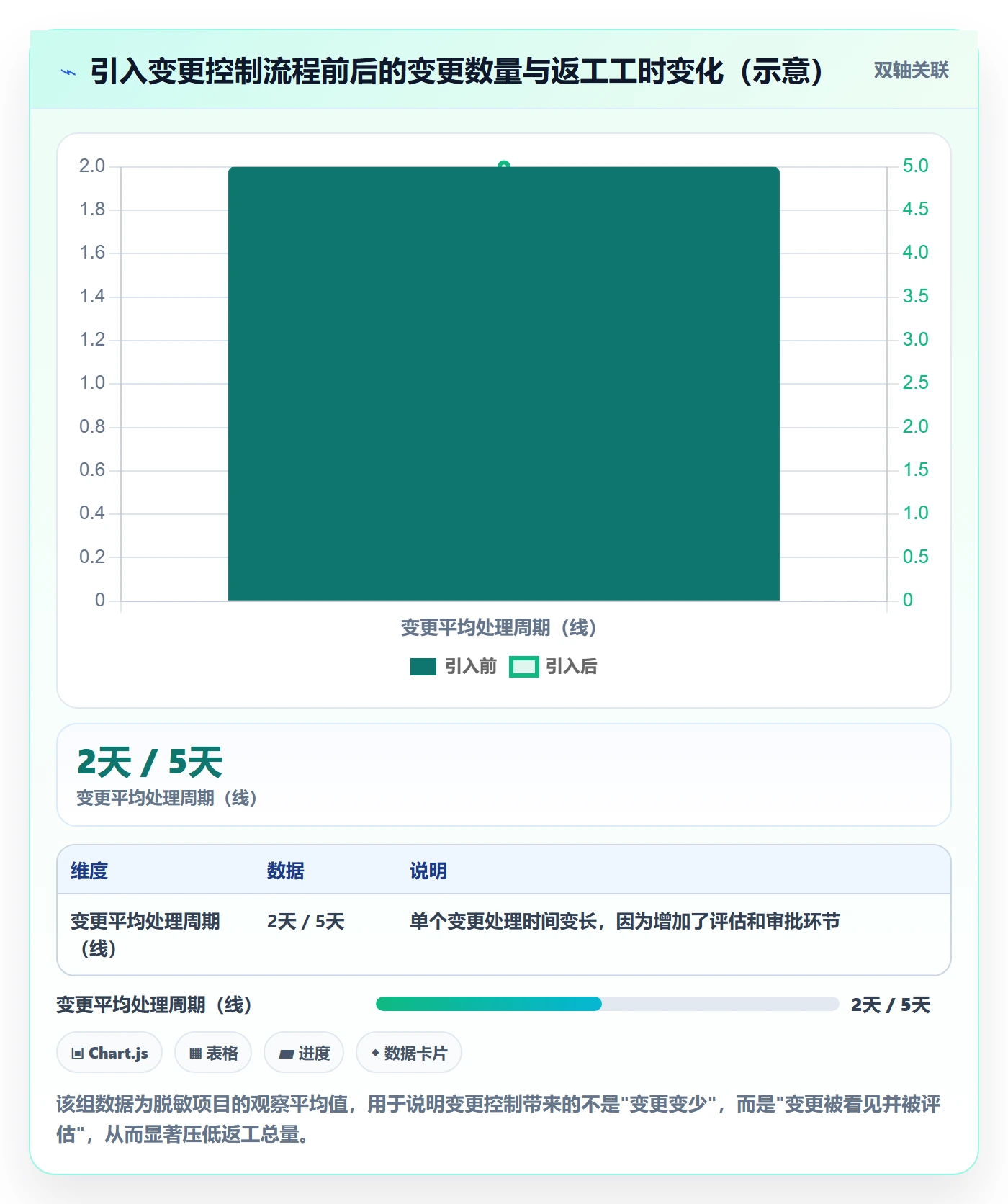Click the 说明 column header
The height and width of the screenshot is (1204, 1008).
(x=428, y=871)
